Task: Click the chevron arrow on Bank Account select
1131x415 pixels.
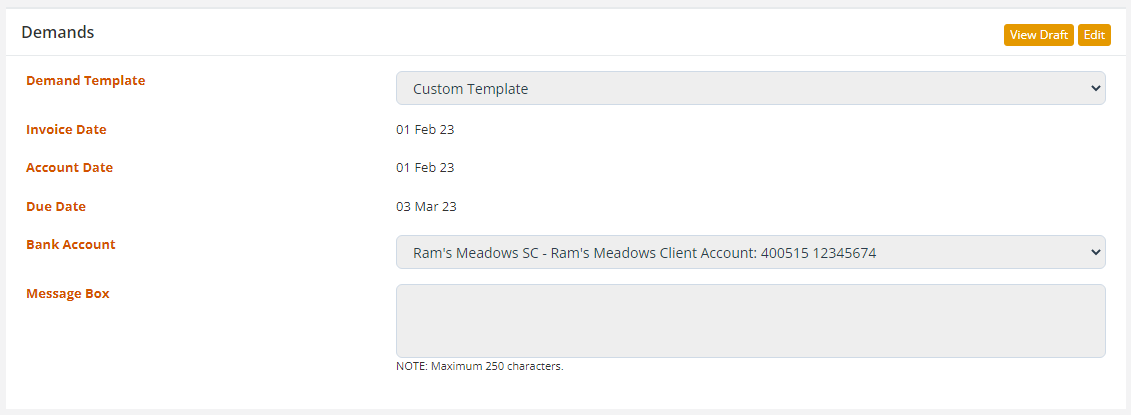Action: point(1093,253)
